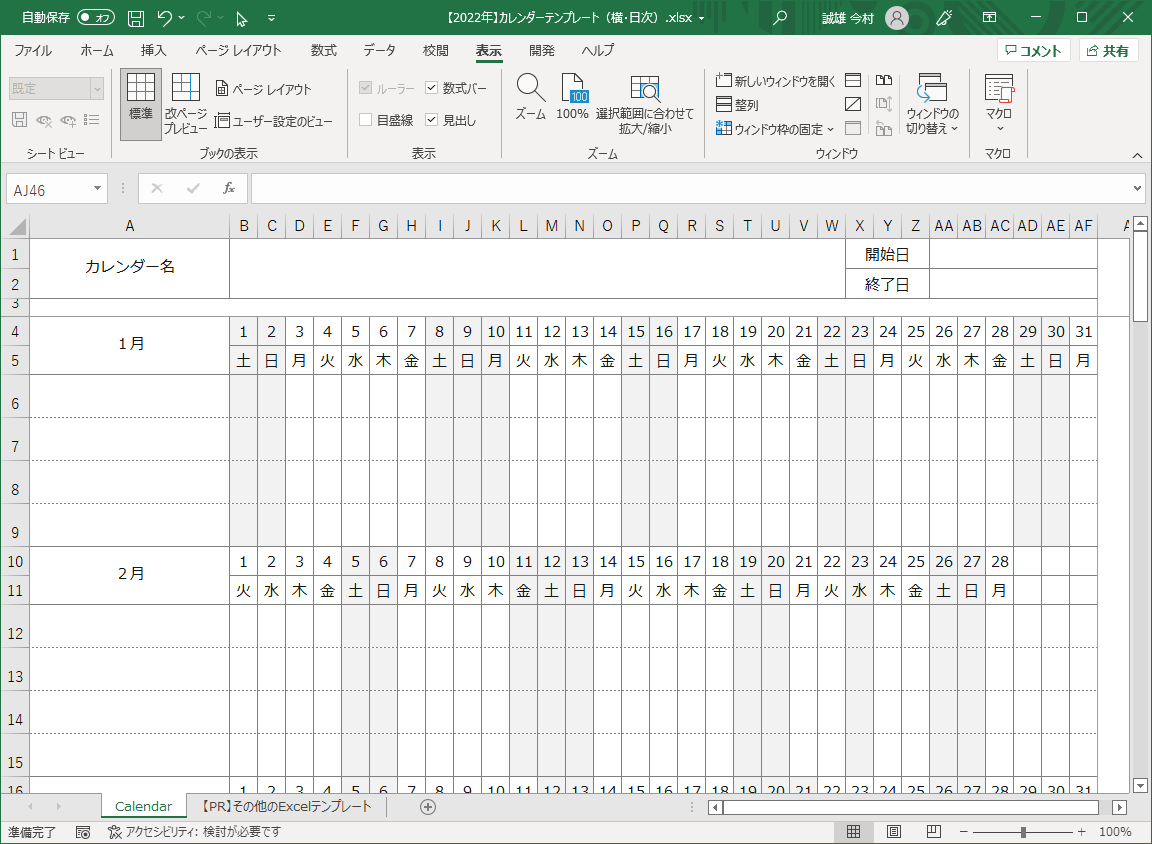
Task: Collapse the ribbon with the chevron
Action: [1137, 155]
